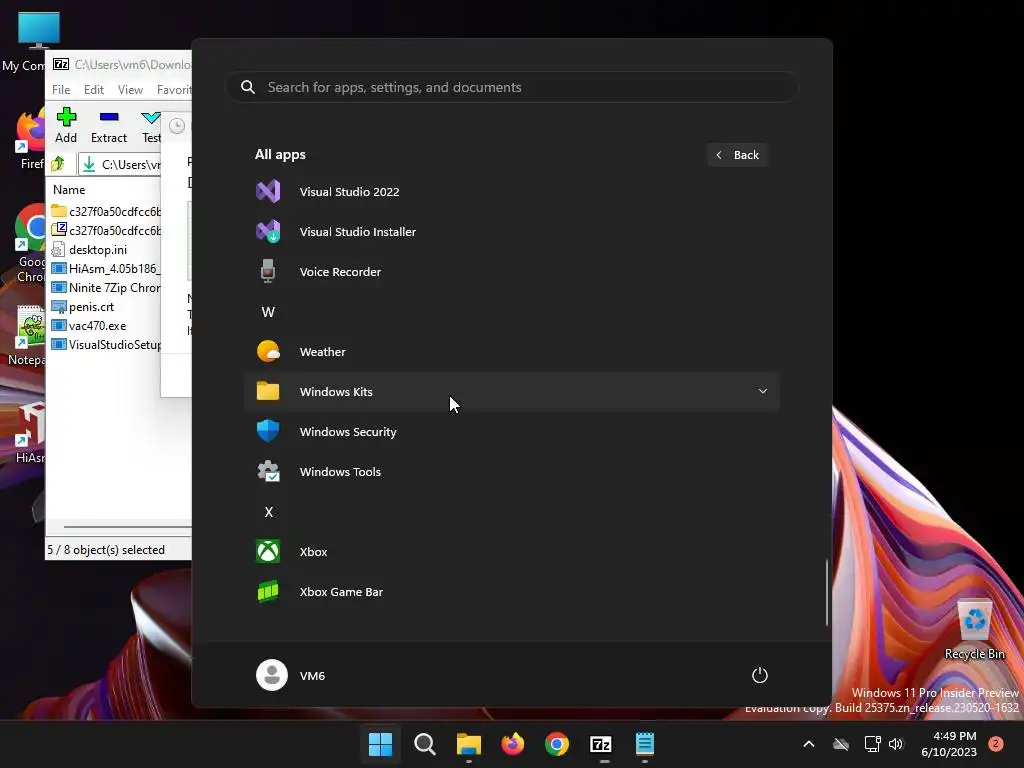Open the power options button
1024x768 pixels.
tap(760, 675)
